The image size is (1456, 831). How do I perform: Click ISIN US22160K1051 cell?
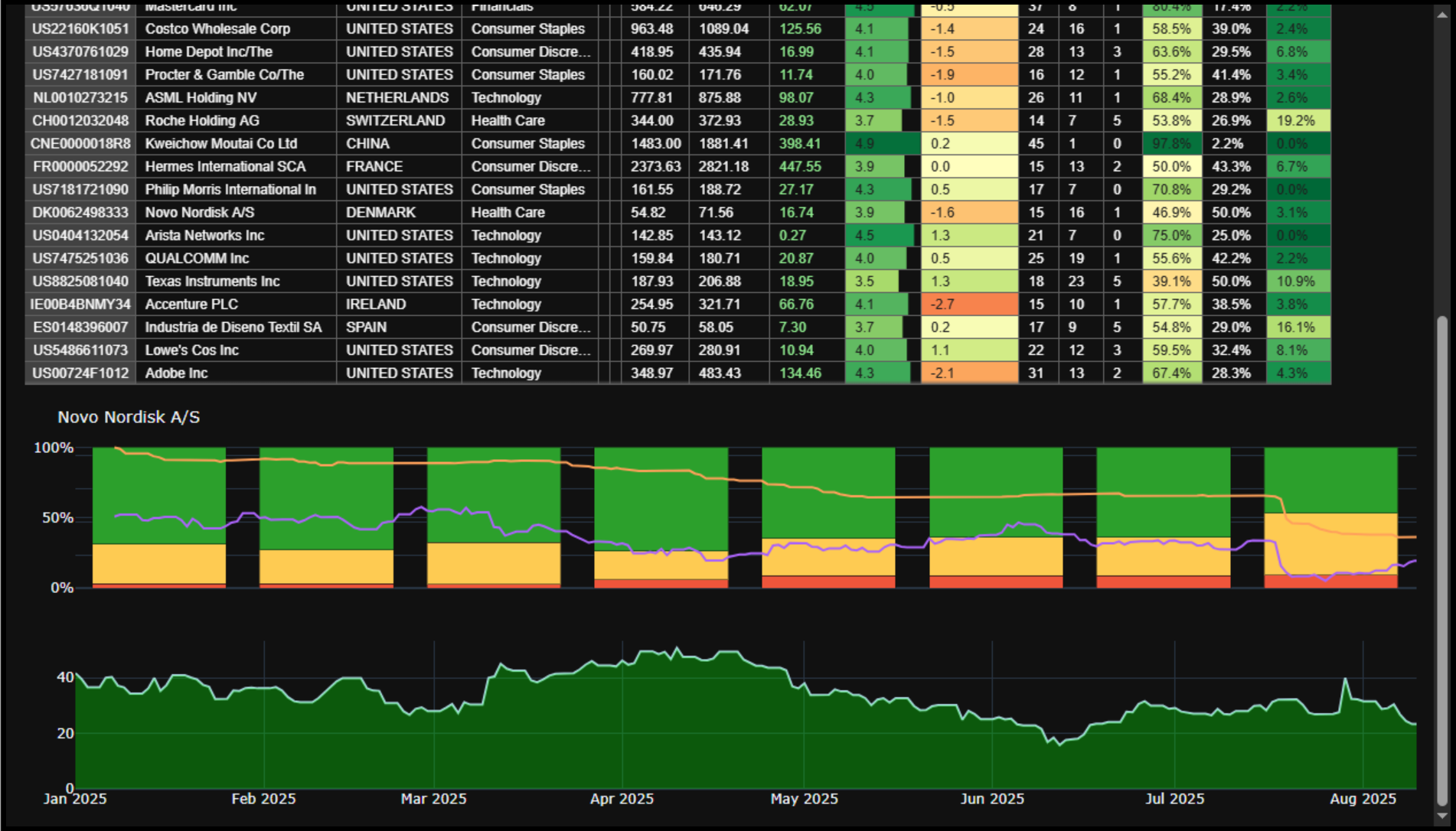[x=80, y=29]
